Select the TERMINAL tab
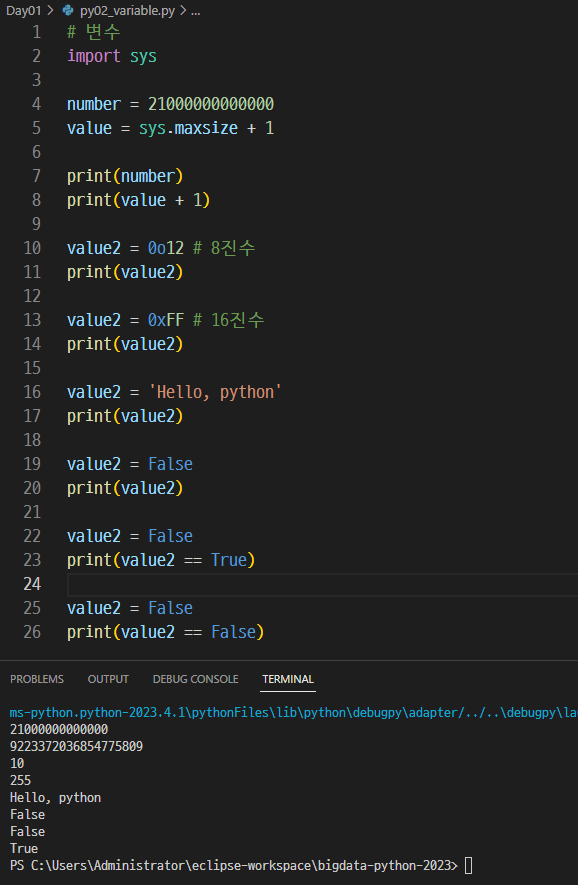 pos(288,679)
